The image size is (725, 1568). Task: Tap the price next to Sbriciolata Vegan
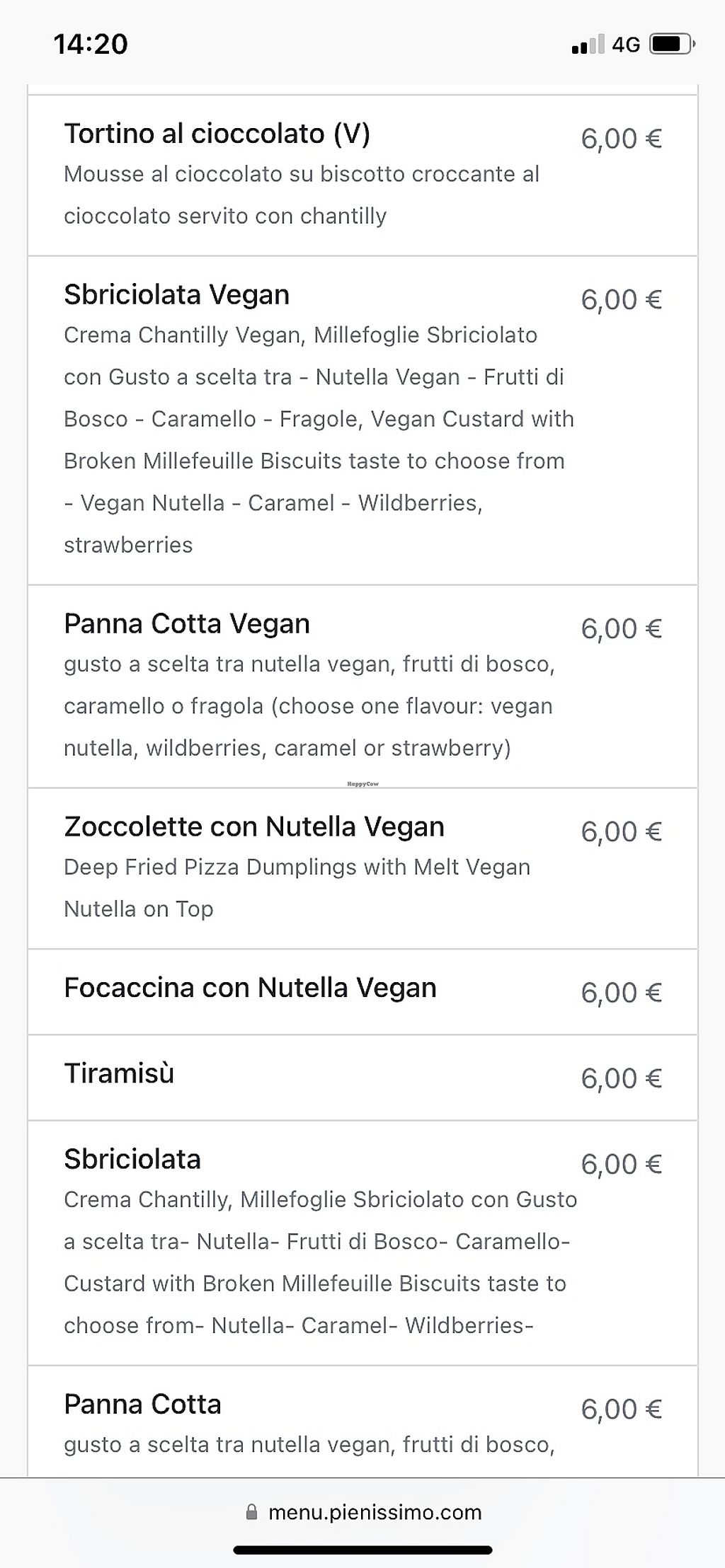[621, 300]
